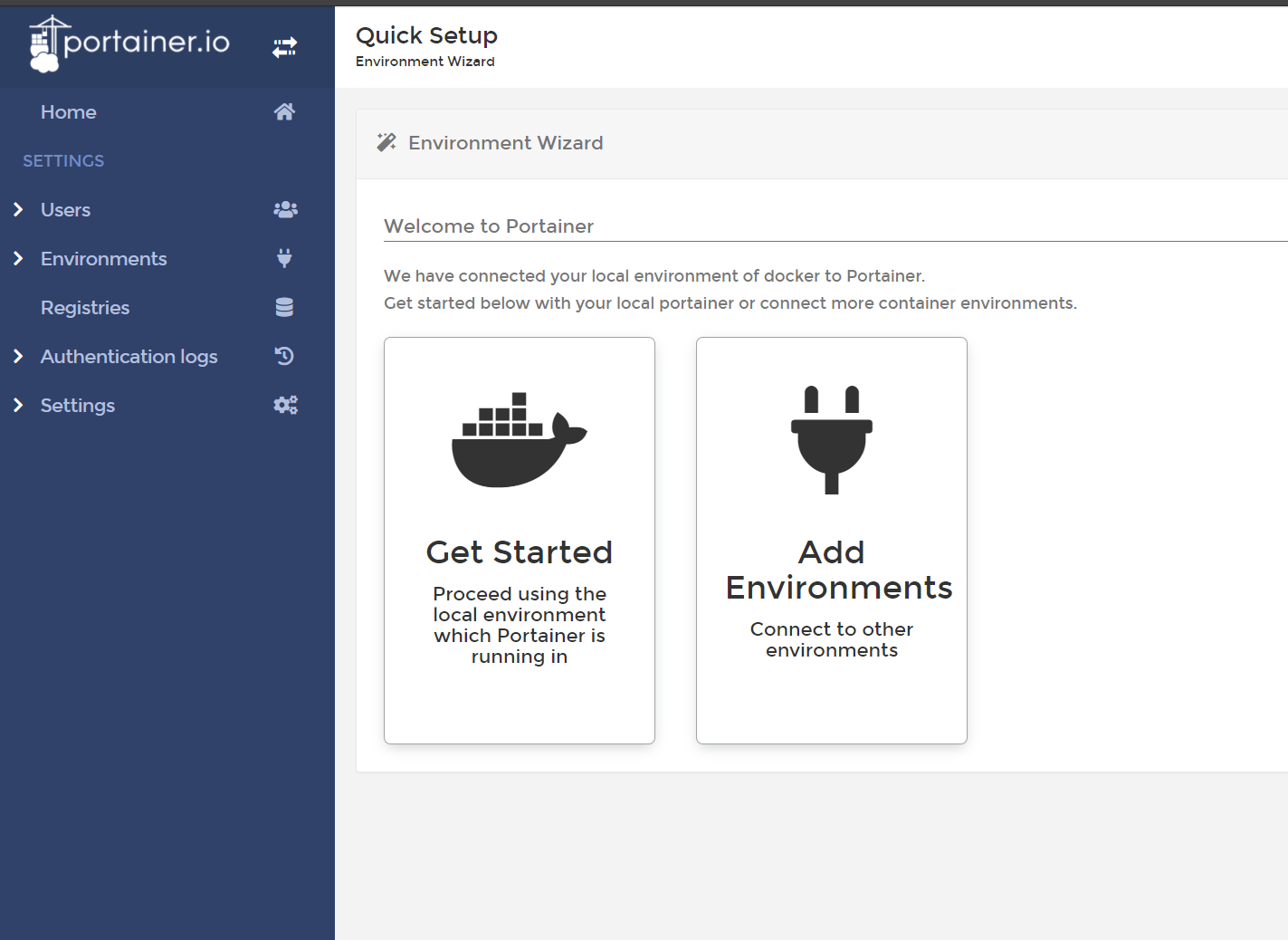The width and height of the screenshot is (1288, 940).
Task: Toggle the sidebar with the arrows icon
Action: (285, 47)
